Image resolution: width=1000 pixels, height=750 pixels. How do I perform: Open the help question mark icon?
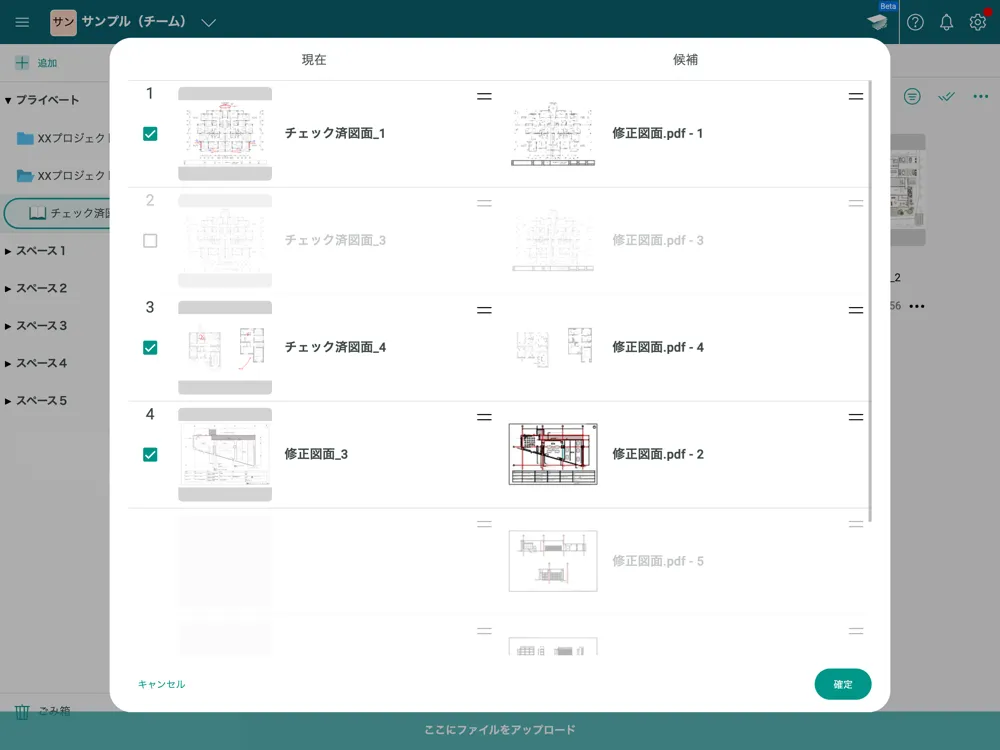click(x=915, y=22)
